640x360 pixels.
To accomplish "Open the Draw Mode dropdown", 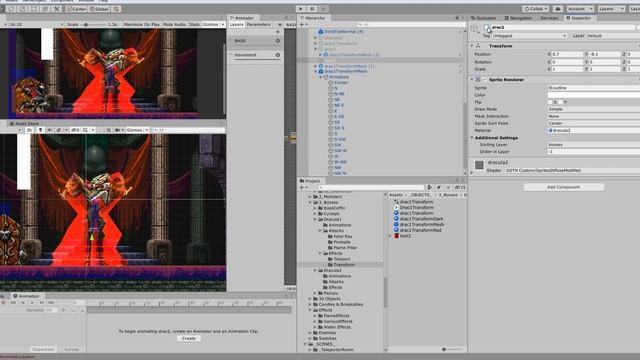I will pos(593,109).
